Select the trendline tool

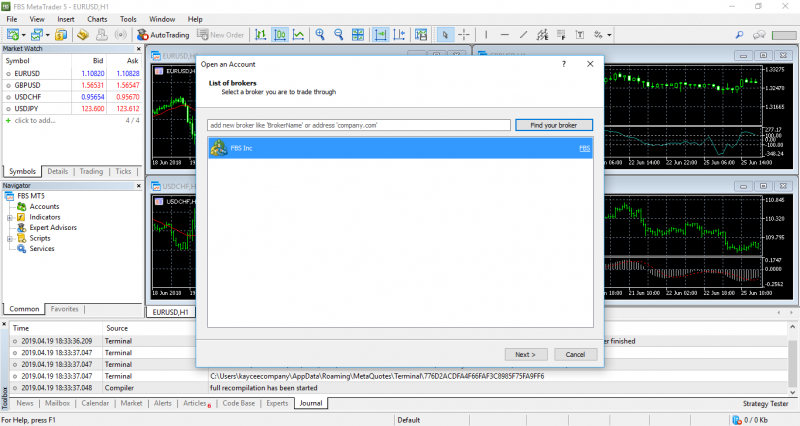click(523, 35)
